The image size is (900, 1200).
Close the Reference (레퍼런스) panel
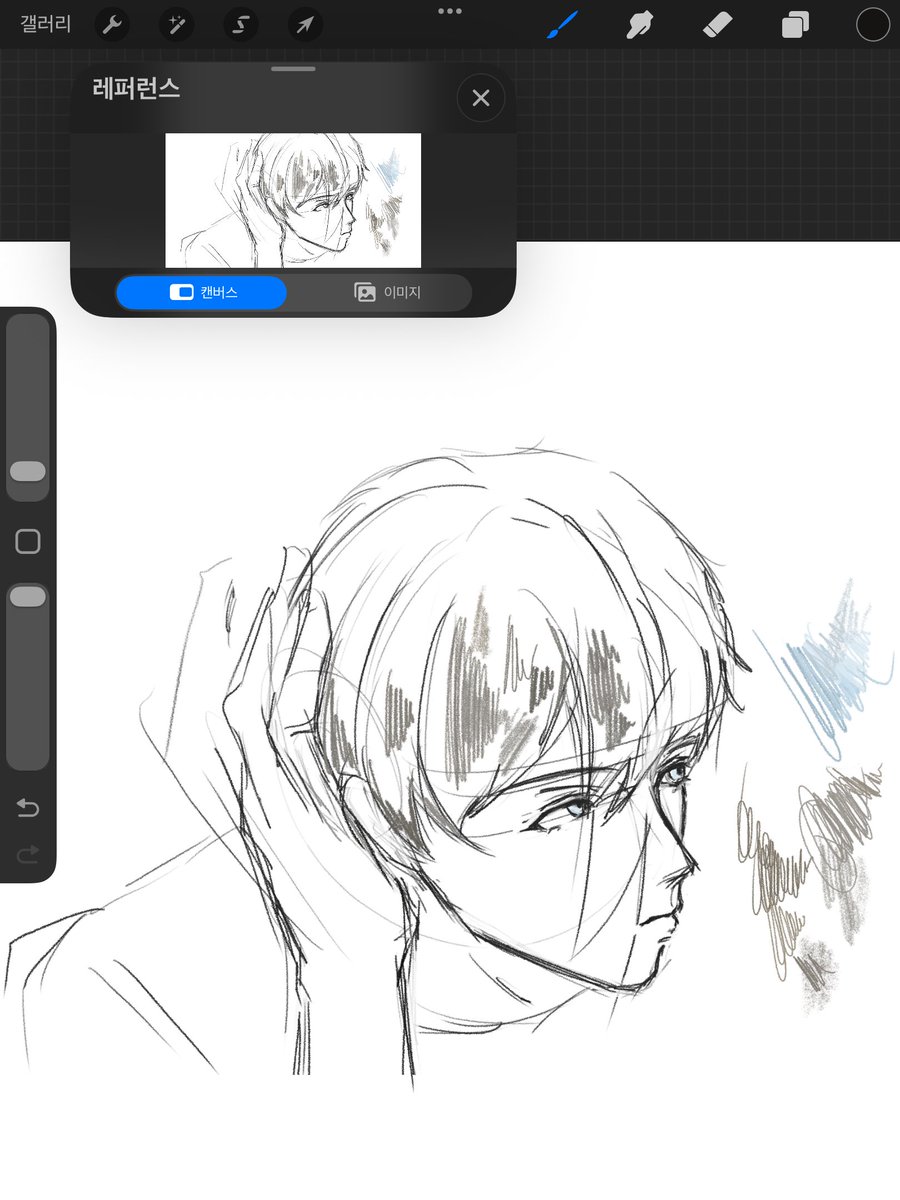(481, 98)
